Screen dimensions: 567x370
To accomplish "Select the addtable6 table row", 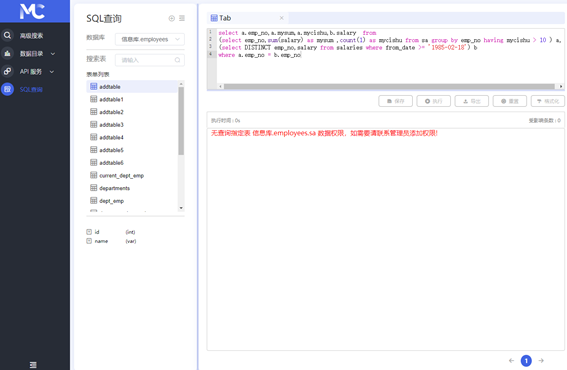I will point(132,162).
